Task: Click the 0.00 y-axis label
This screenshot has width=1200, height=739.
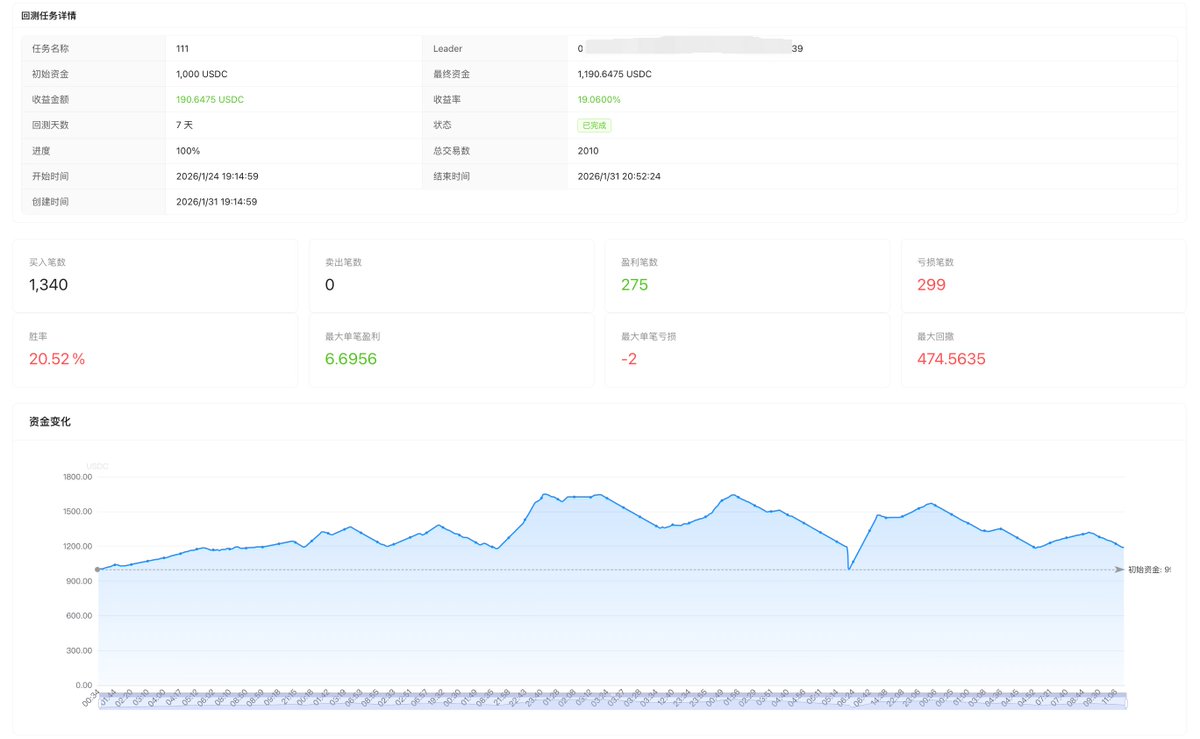Action: tap(83, 686)
